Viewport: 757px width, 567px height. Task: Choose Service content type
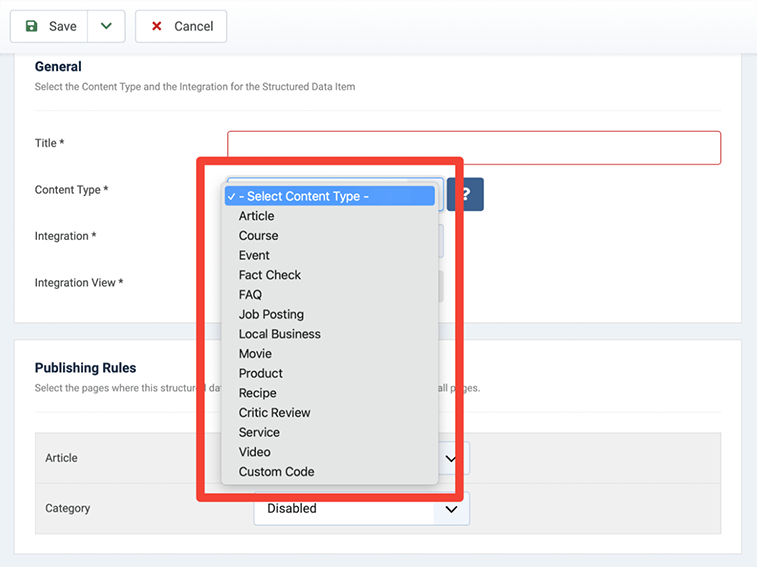pos(330,432)
